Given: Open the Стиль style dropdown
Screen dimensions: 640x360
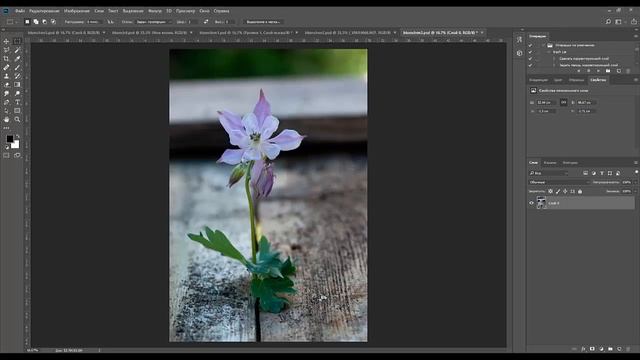Looking at the screenshot, I should pos(154,22).
